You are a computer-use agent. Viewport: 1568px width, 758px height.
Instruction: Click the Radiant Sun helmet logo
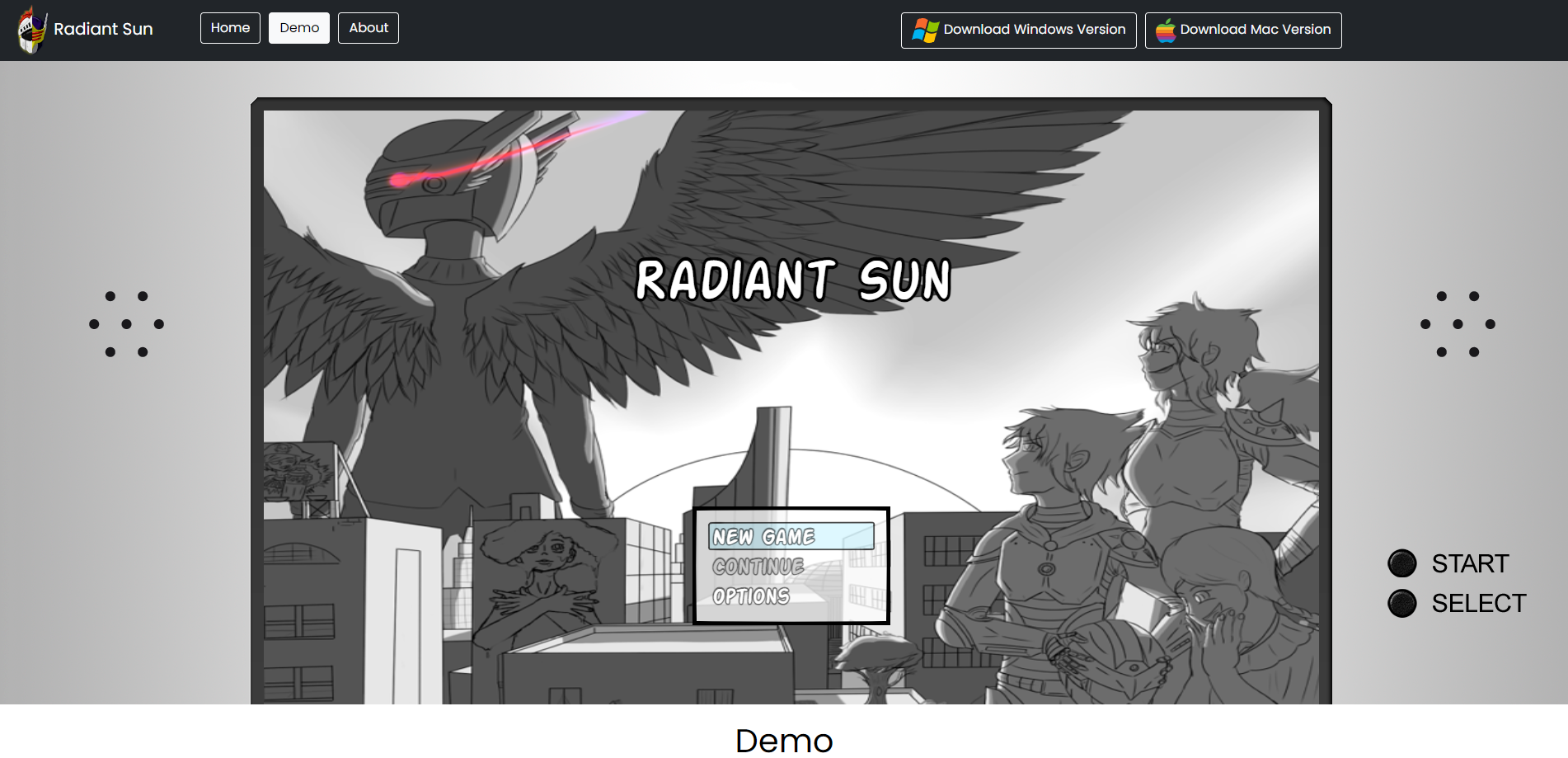pos(32,30)
